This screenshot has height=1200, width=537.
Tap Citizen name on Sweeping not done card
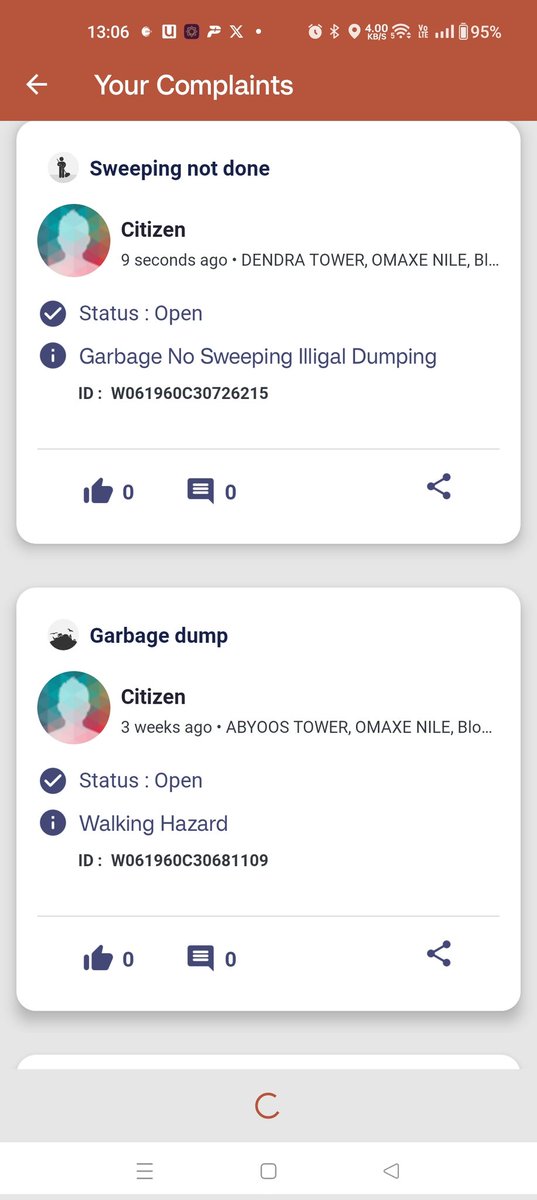tap(153, 230)
